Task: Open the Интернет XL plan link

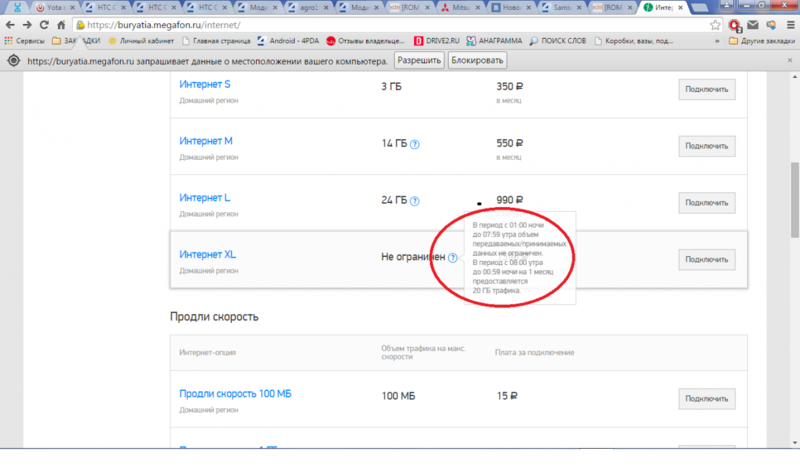Action: 208,254
